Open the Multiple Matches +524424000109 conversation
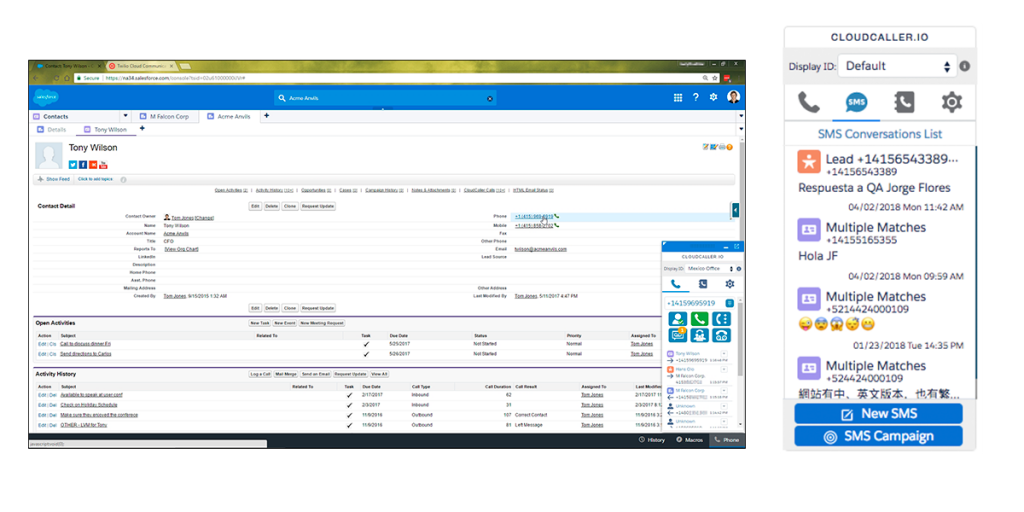1024x512 pixels. click(x=880, y=378)
